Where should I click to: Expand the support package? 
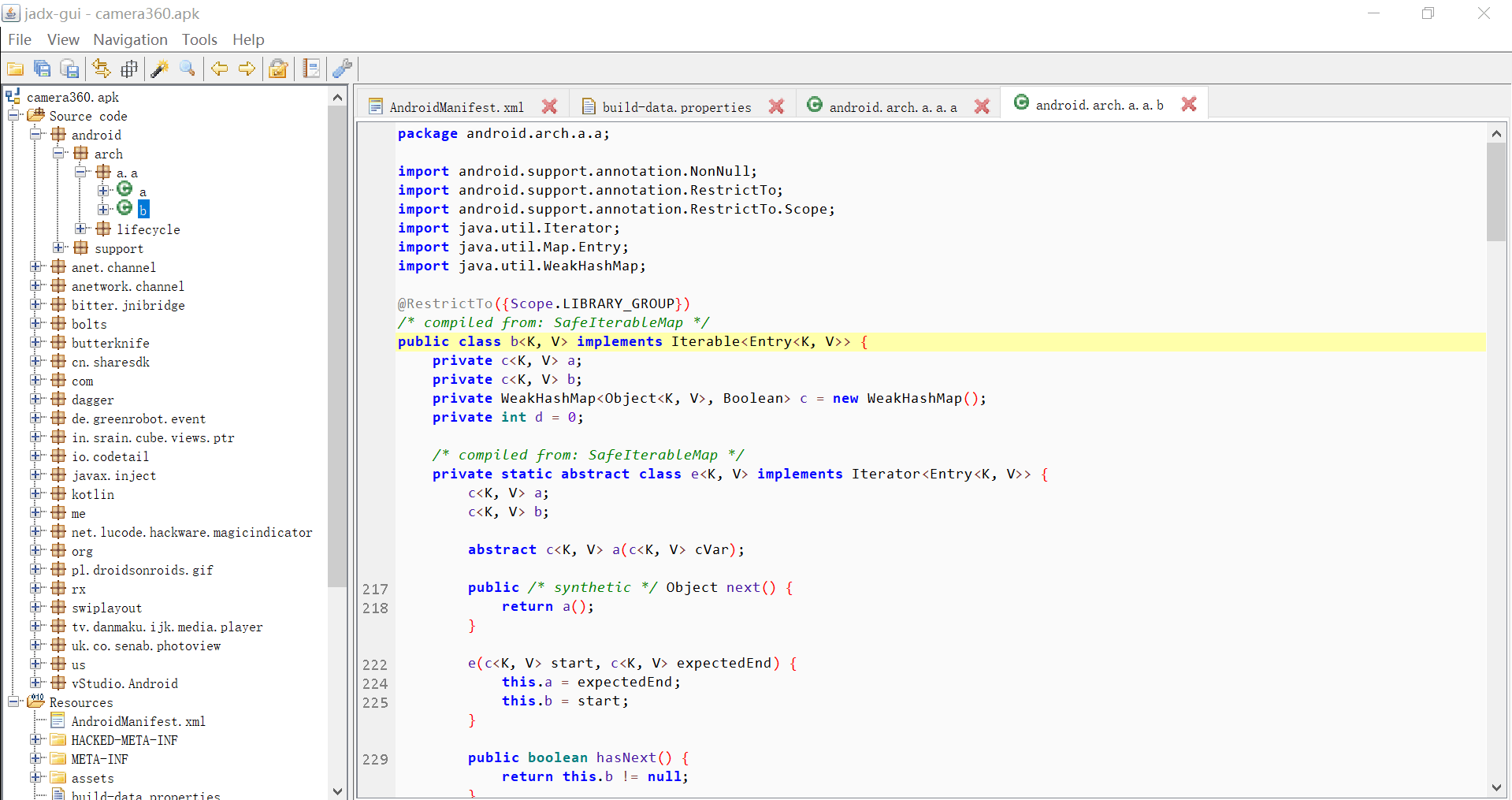click(58, 247)
